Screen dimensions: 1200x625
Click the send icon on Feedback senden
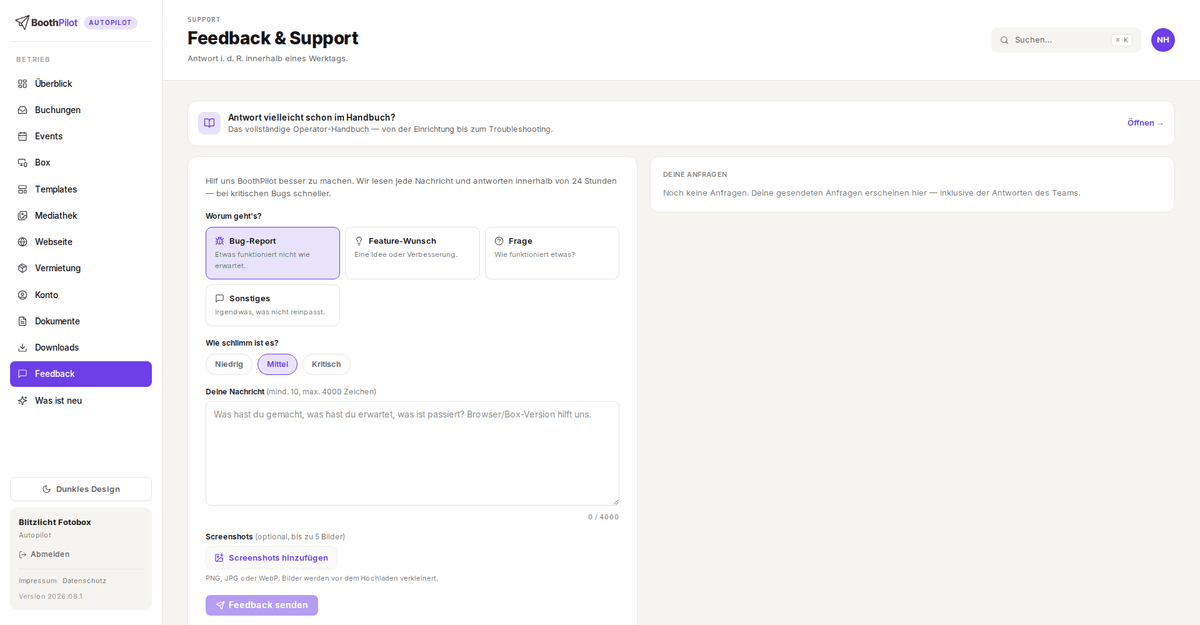(x=220, y=605)
